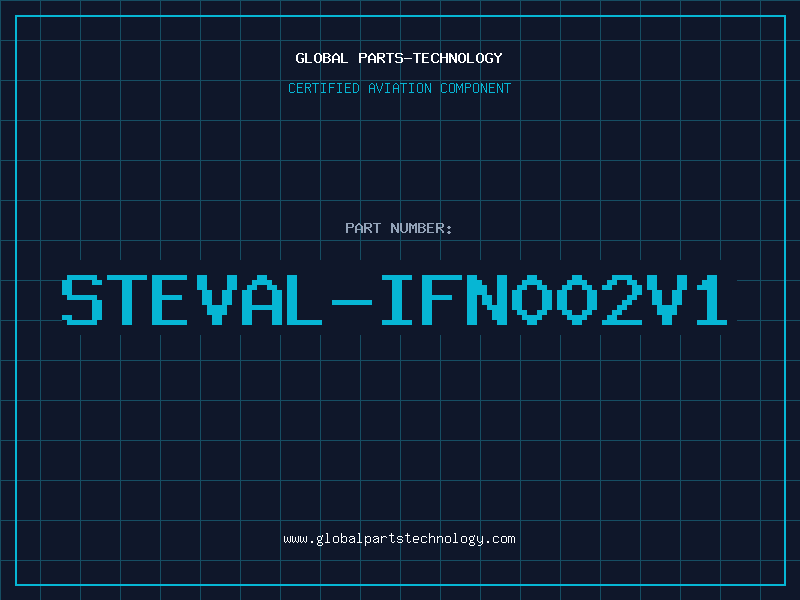Open the www.globalpartstechnology.com link
800x600 pixels.
click(399, 539)
